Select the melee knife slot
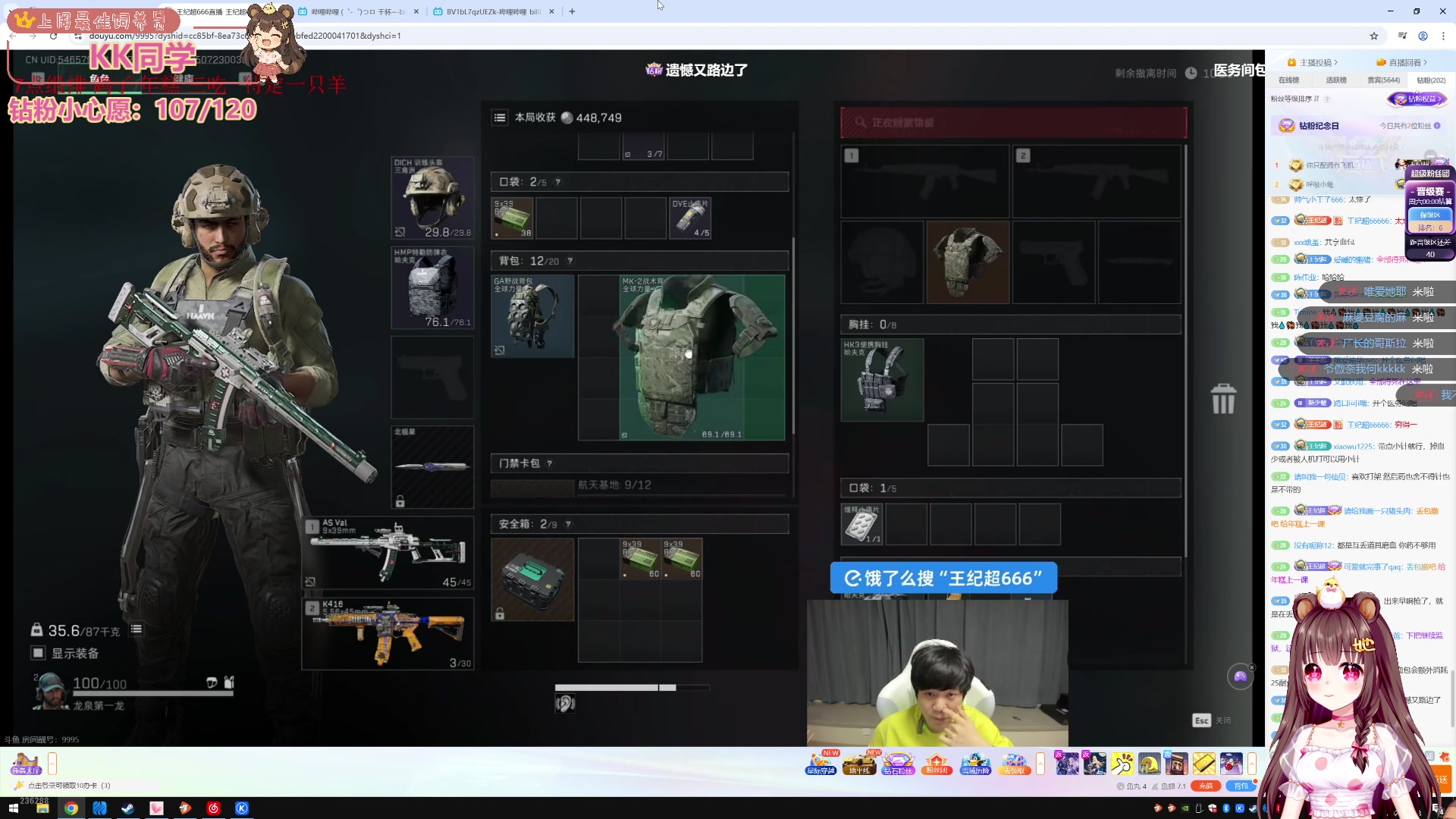Image resolution: width=1456 pixels, height=819 pixels. pyautogui.click(x=432, y=467)
